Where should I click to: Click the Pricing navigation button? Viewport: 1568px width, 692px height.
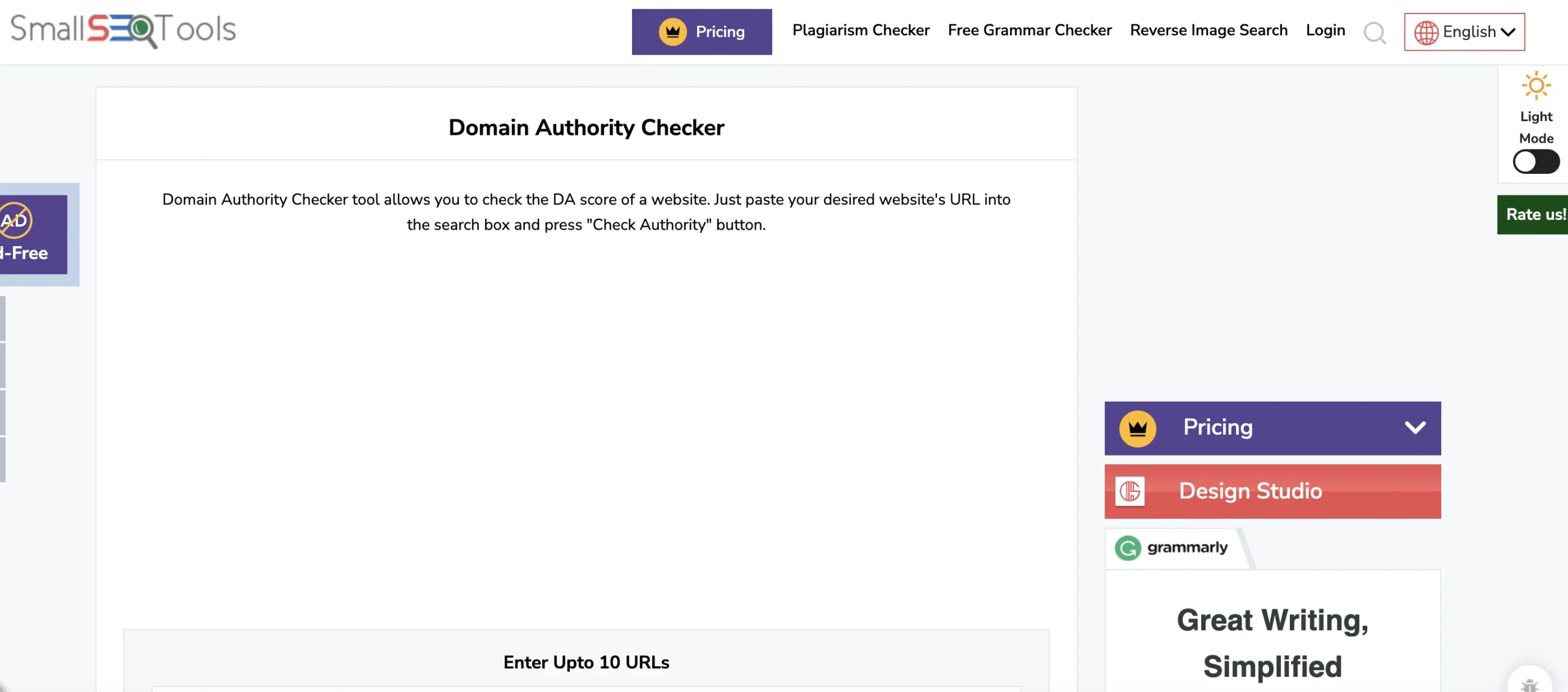(700, 31)
